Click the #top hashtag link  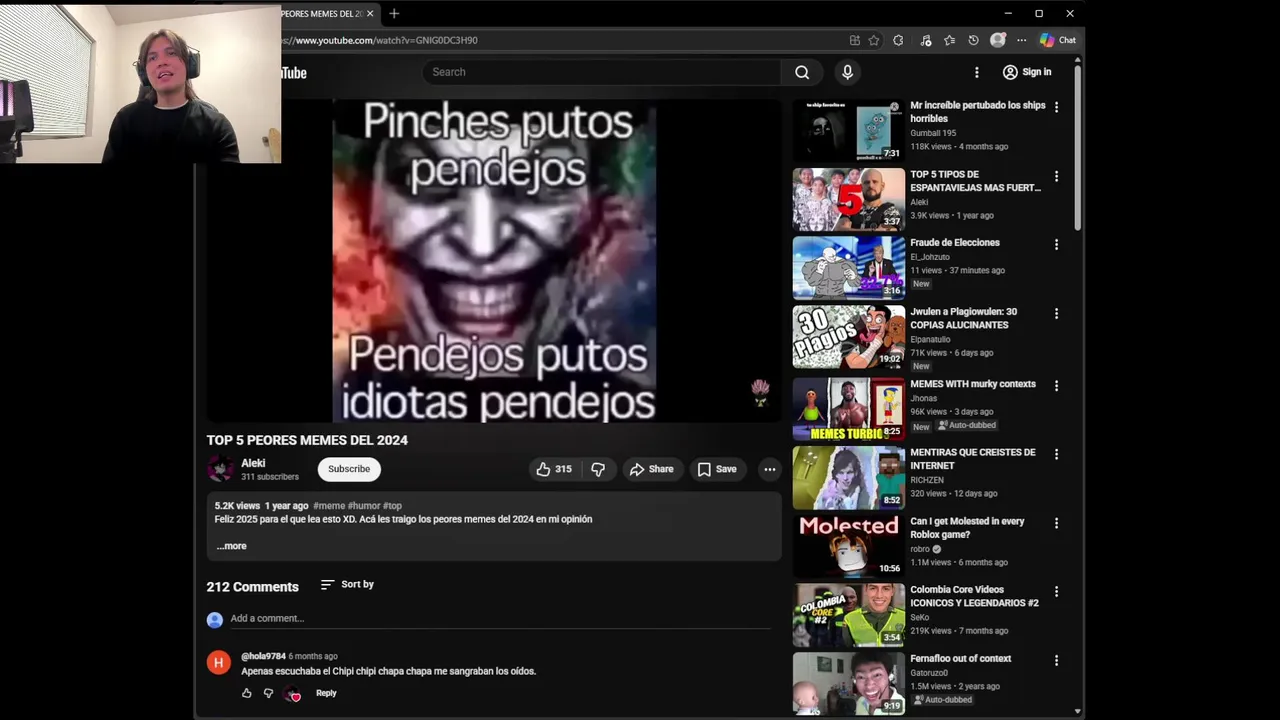[392, 506]
